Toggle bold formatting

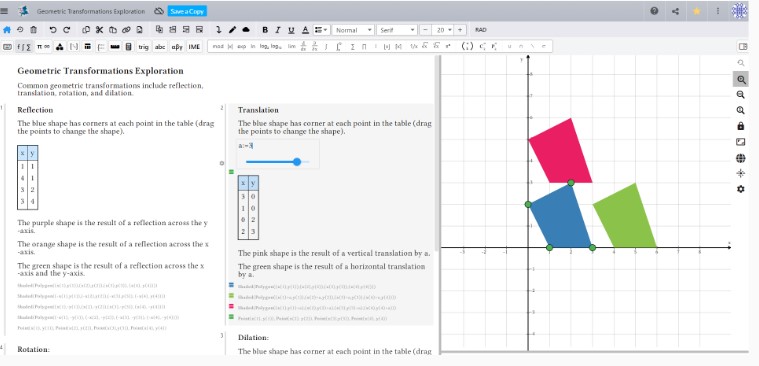tap(265, 30)
